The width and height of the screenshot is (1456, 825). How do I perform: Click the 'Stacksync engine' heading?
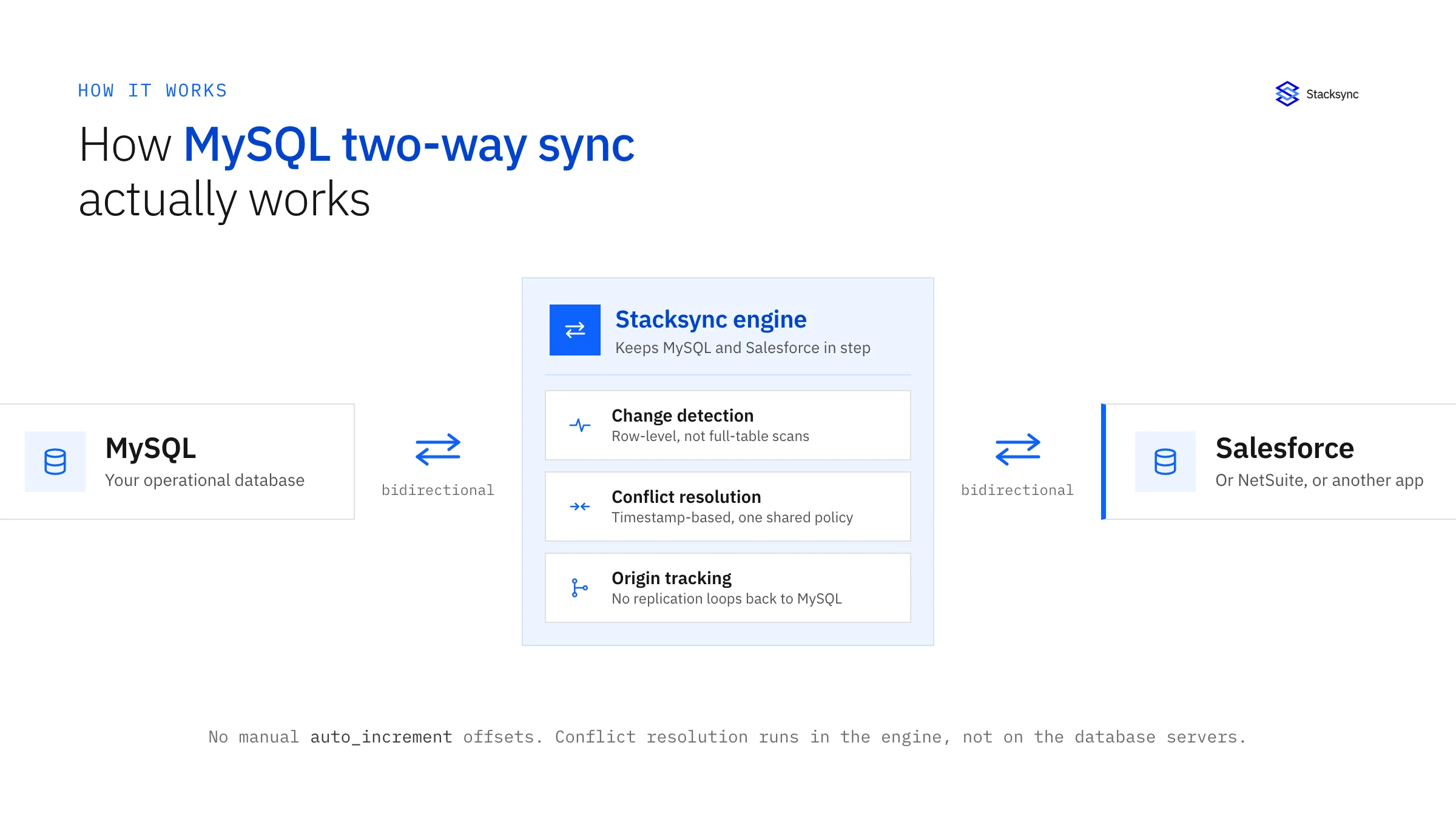[711, 320]
